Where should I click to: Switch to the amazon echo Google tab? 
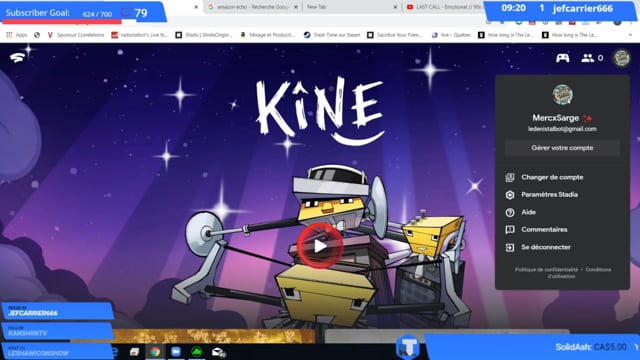253,7
